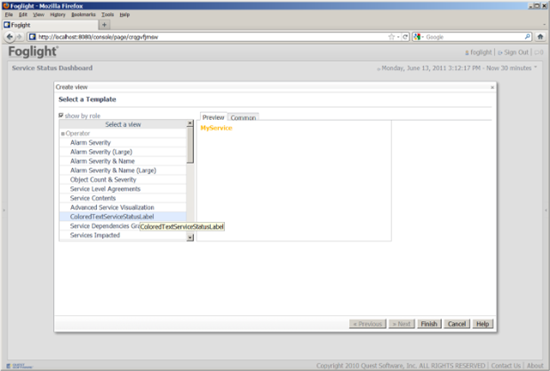Click the Cancel button

coord(457,324)
